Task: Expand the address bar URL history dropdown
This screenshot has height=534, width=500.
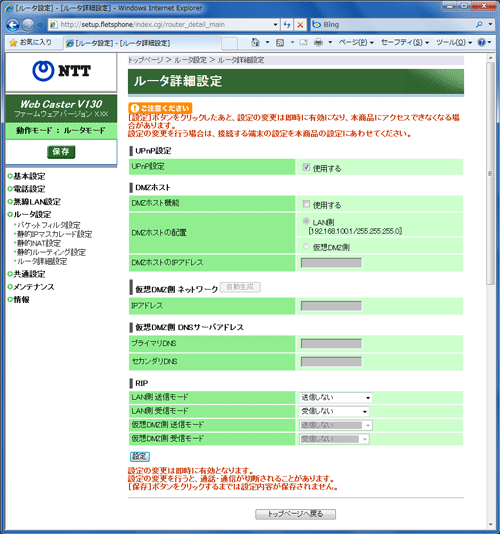Action: click(275, 25)
